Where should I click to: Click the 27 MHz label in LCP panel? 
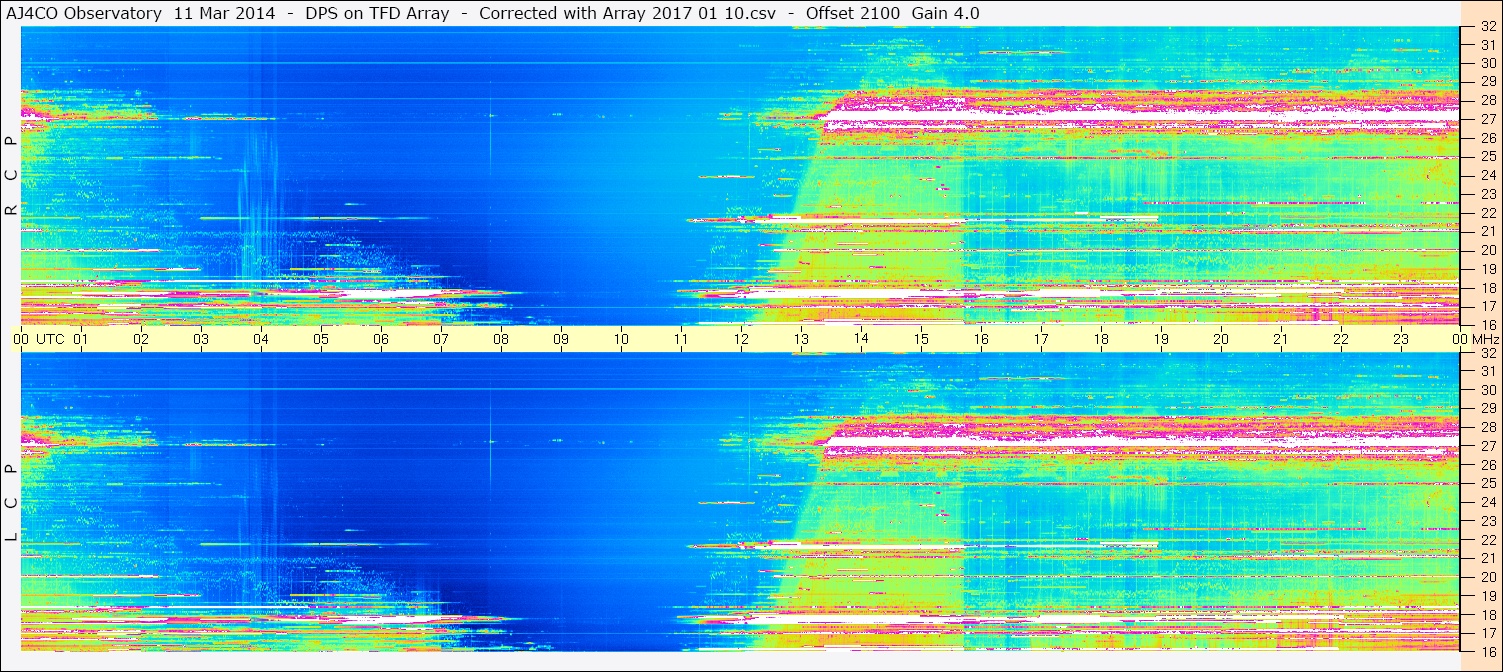1487,446
